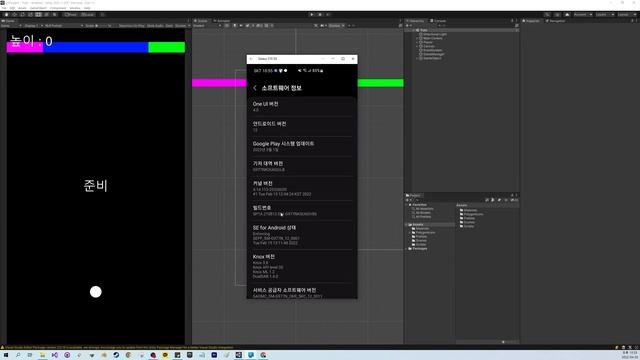Image resolution: width=640 pixels, height=360 pixels.
Task: Select the magenta block in Scene view
Action: [219, 83]
